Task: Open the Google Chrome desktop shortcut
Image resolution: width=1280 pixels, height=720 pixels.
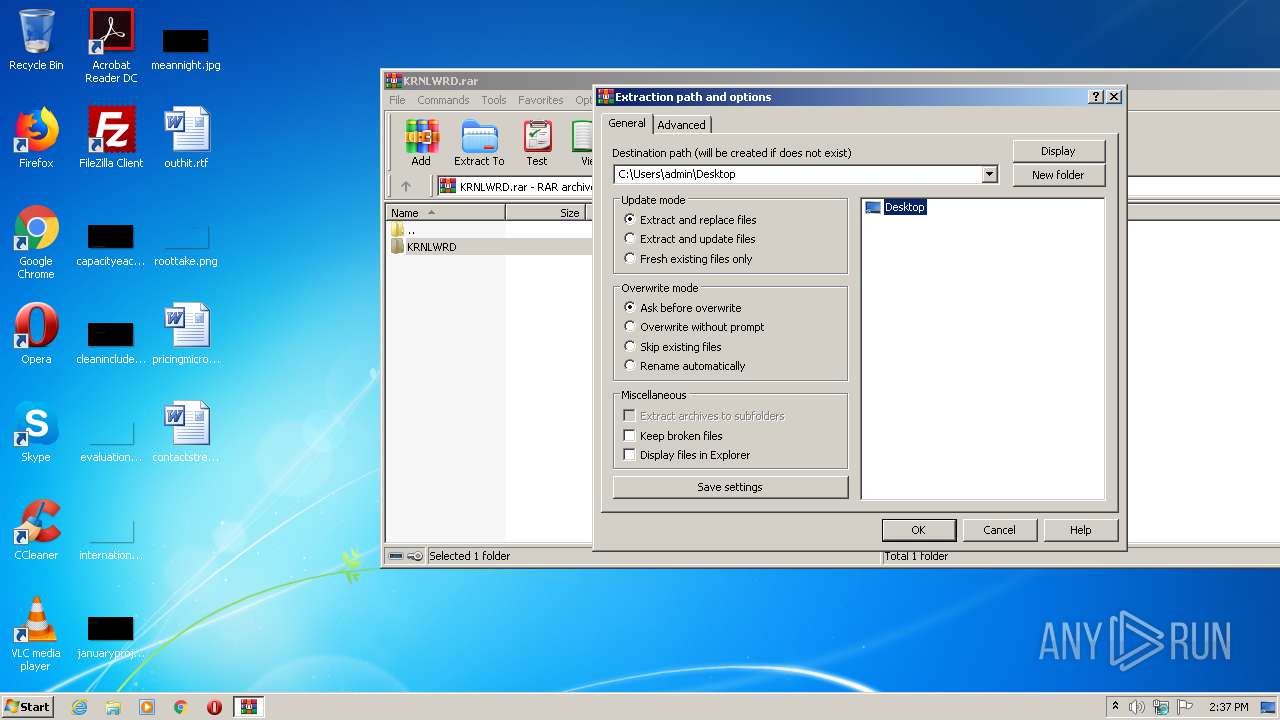Action: click(x=36, y=242)
